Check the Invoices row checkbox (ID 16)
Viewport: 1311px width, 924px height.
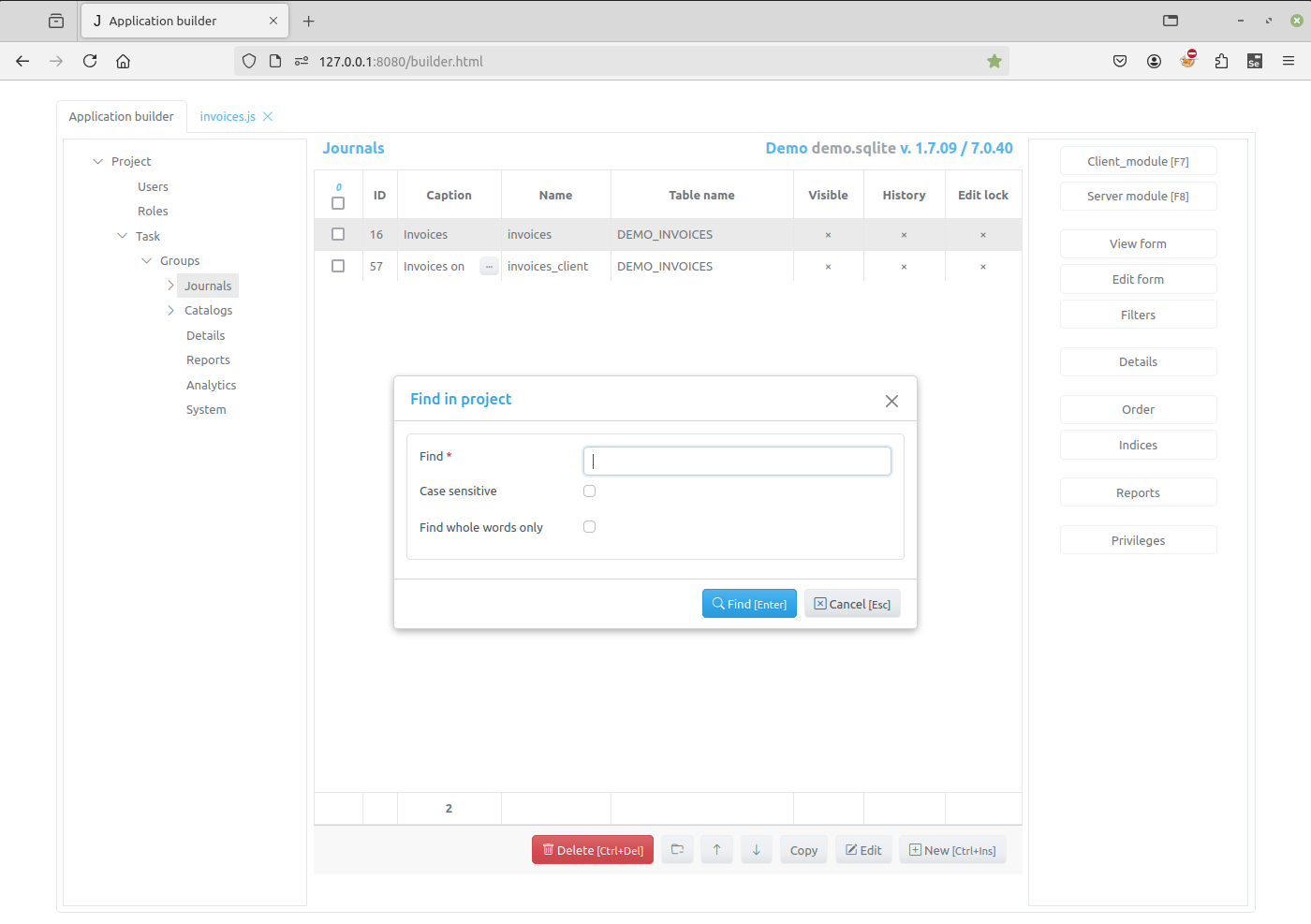(338, 234)
